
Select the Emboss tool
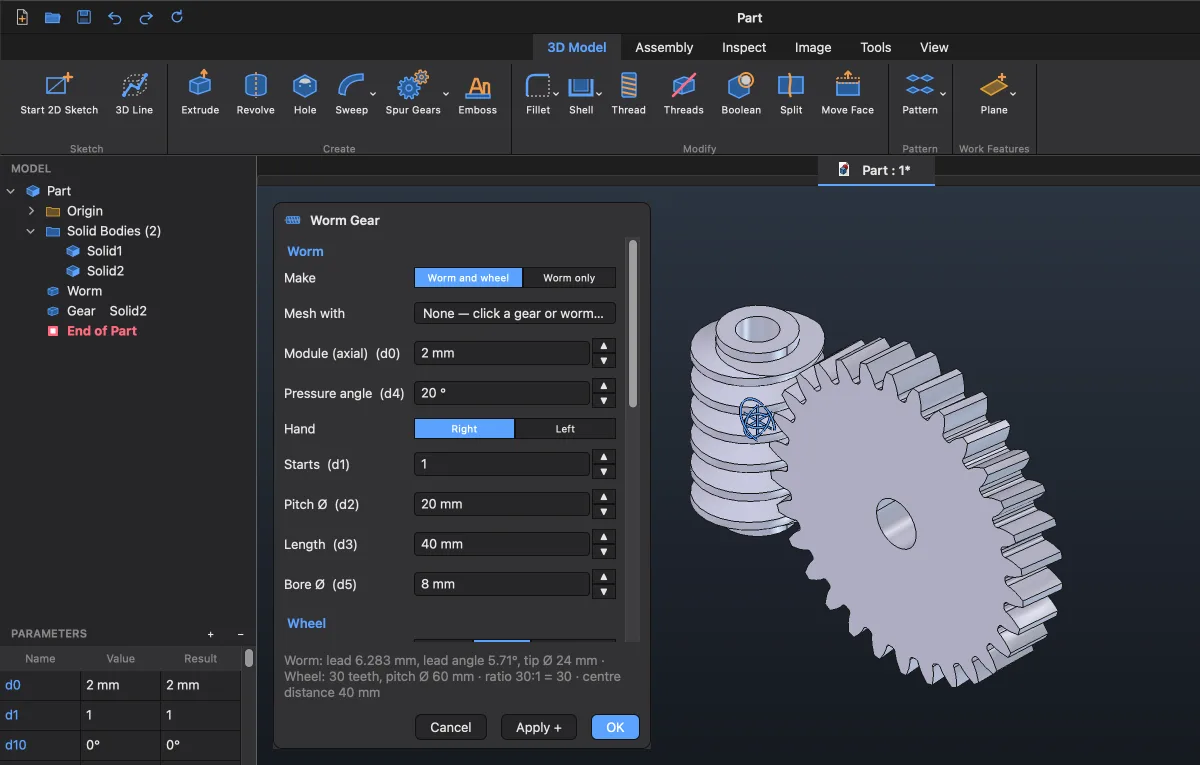click(478, 94)
